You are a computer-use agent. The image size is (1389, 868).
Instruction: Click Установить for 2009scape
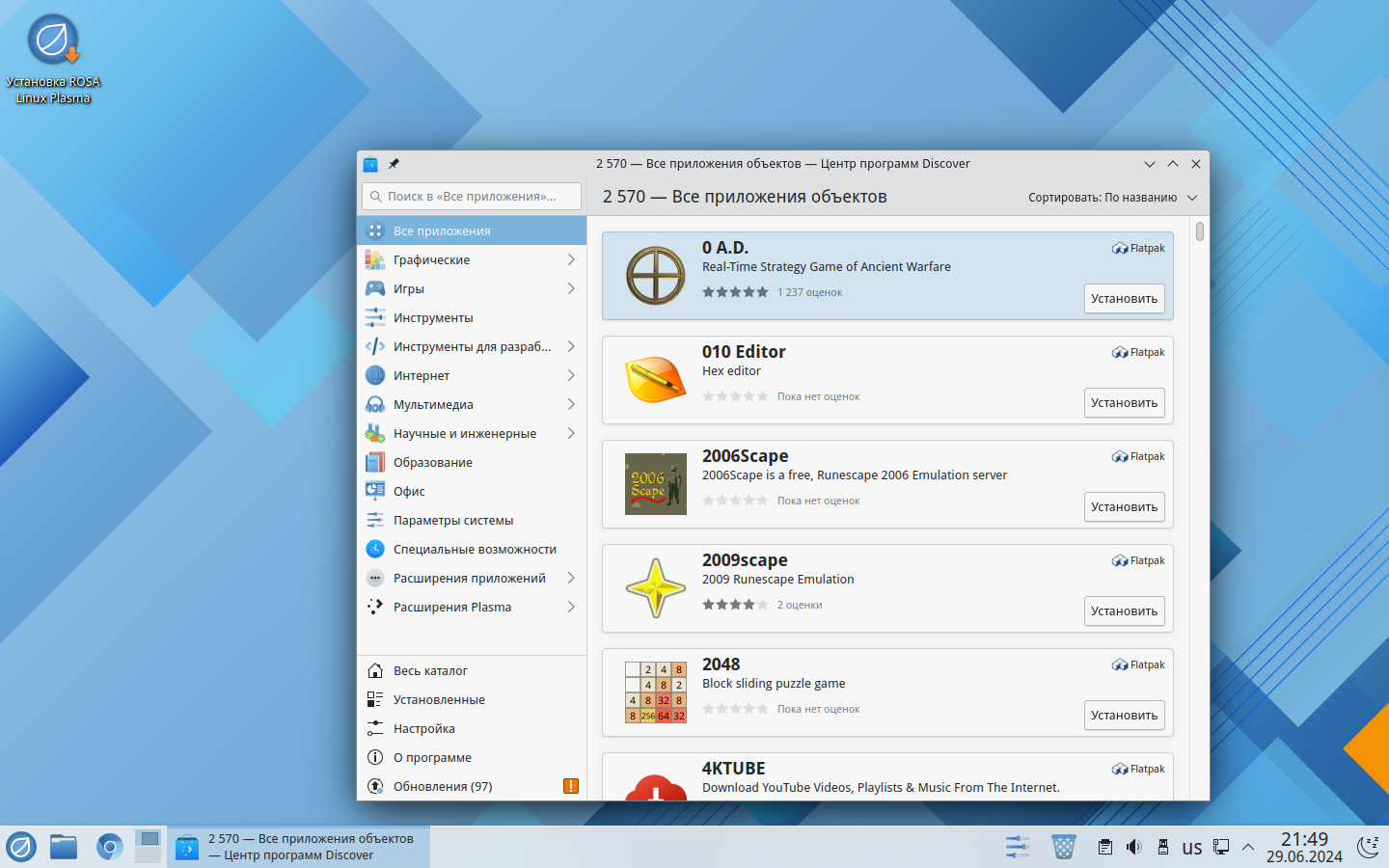tap(1125, 611)
